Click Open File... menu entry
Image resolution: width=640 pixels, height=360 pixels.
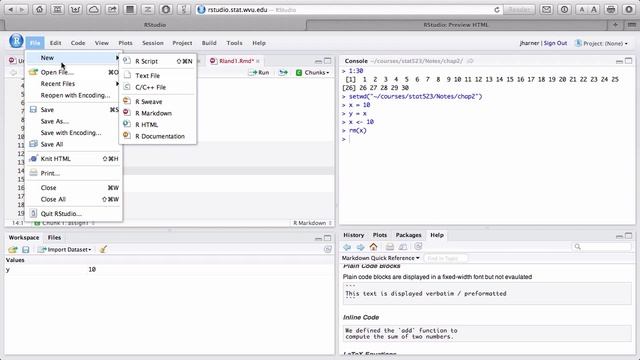[73, 72]
